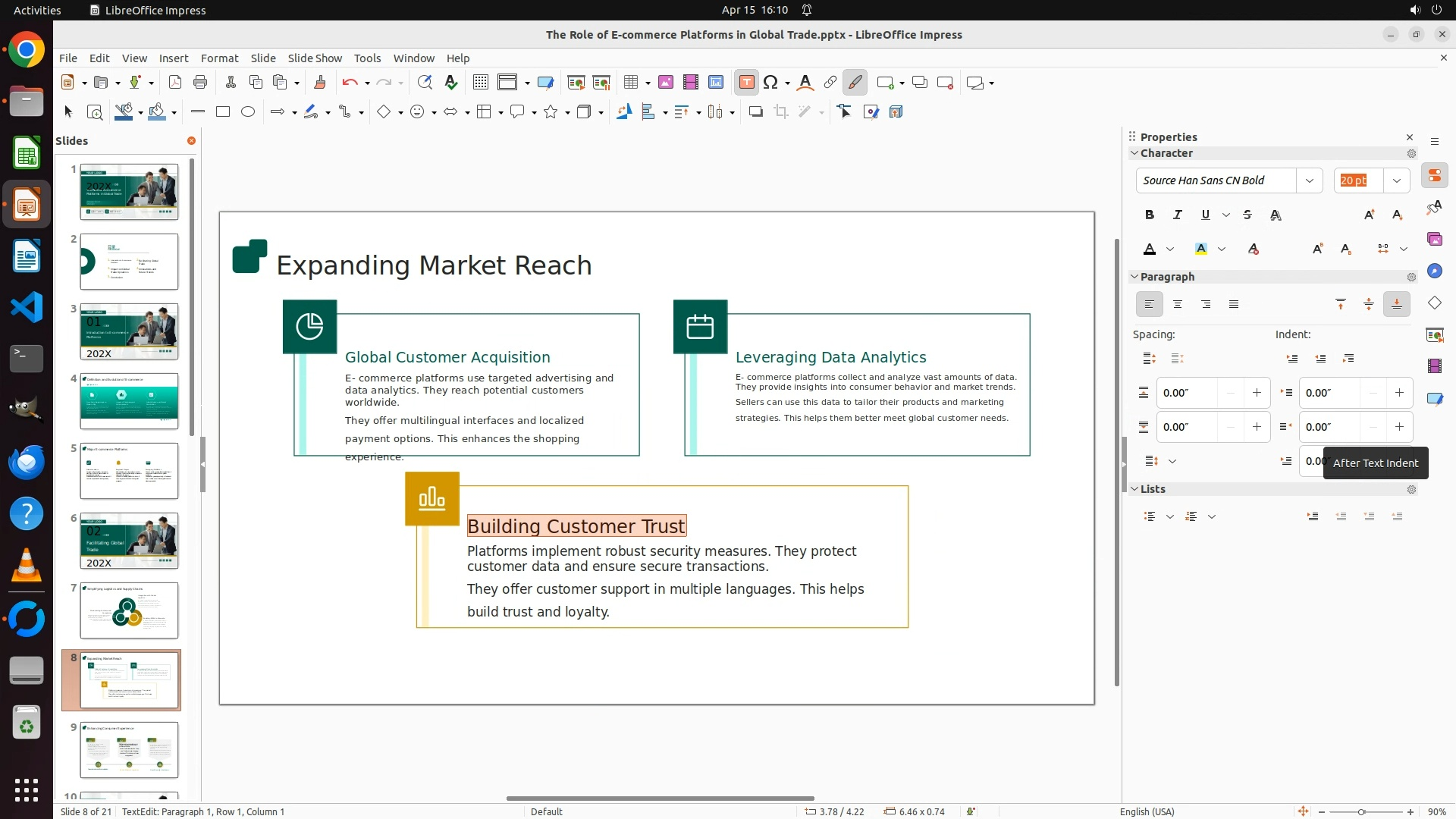Screen dimensions: 1456x819
Task: Enable center paragraph alignment
Action: 1178,305
